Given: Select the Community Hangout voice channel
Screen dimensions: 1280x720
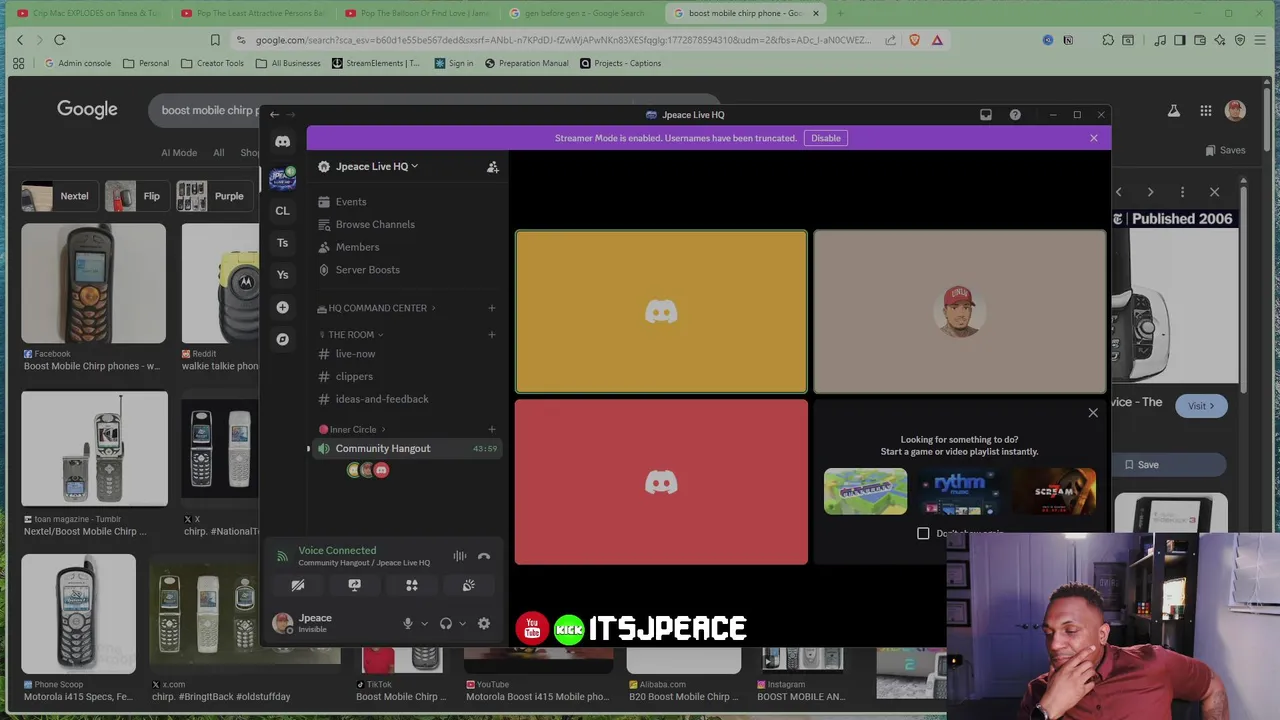Looking at the screenshot, I should point(405,449).
